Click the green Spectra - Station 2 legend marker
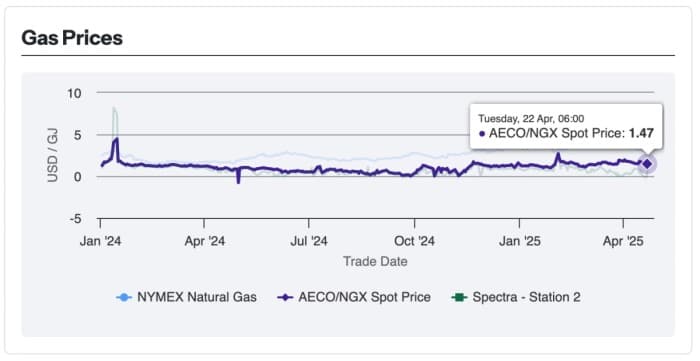Viewport: 700px width, 361px height. [458, 297]
